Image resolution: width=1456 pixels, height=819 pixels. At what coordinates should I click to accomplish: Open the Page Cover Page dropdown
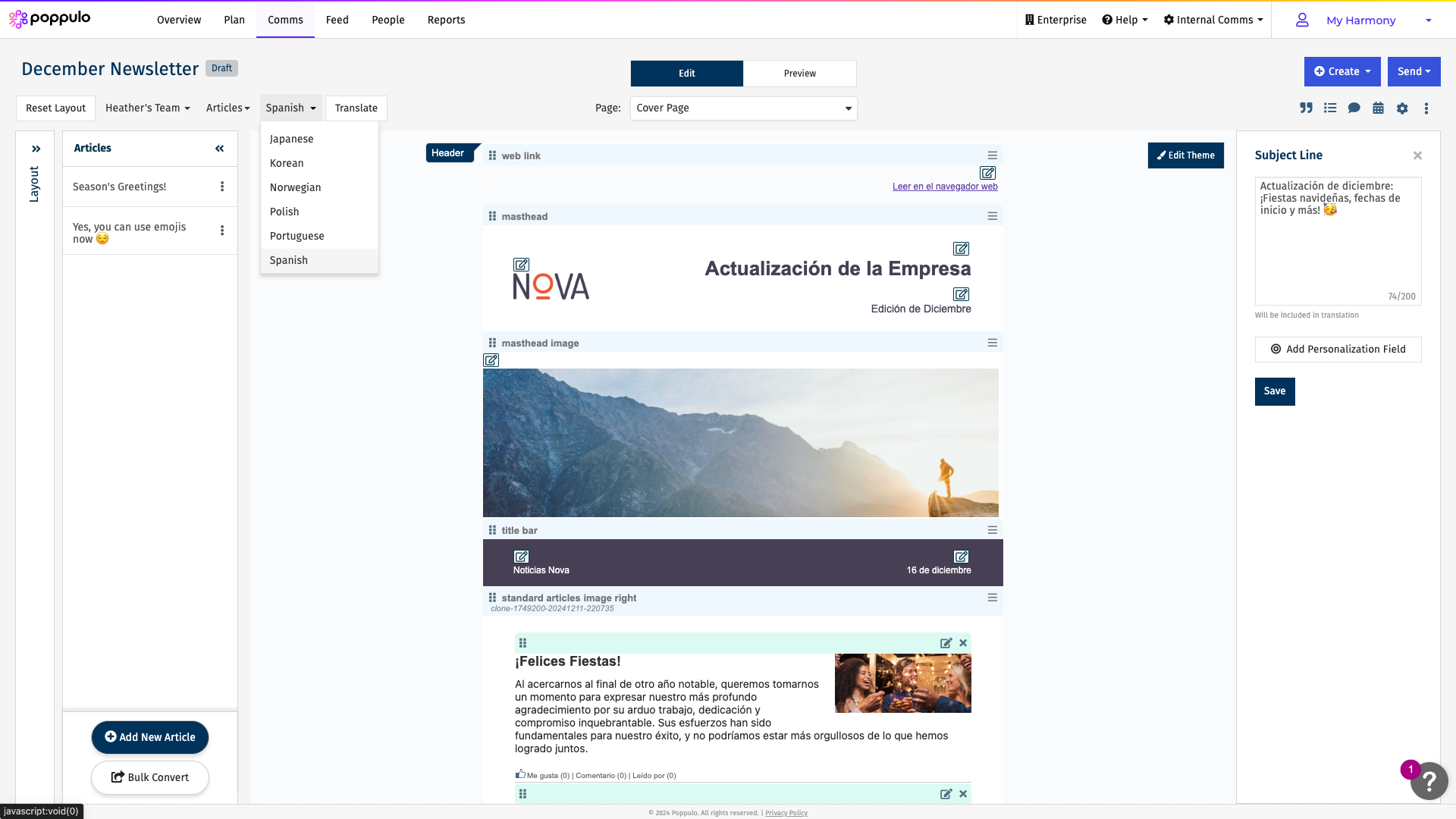click(x=743, y=108)
